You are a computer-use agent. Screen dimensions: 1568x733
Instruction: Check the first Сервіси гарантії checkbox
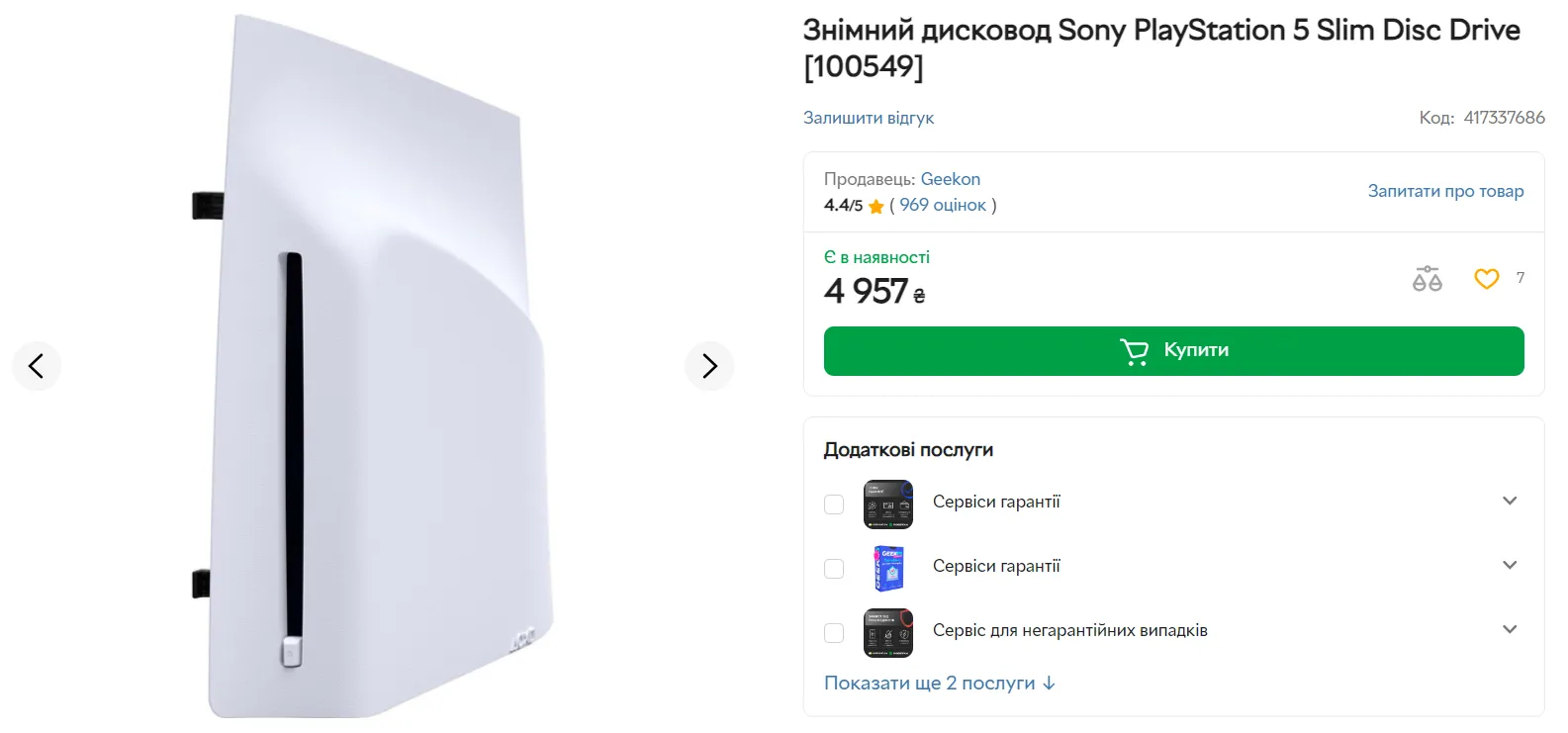click(834, 504)
